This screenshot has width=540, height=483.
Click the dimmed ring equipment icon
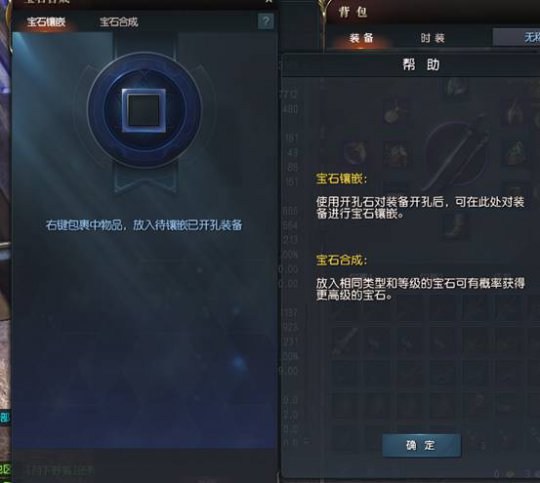click(355, 152)
